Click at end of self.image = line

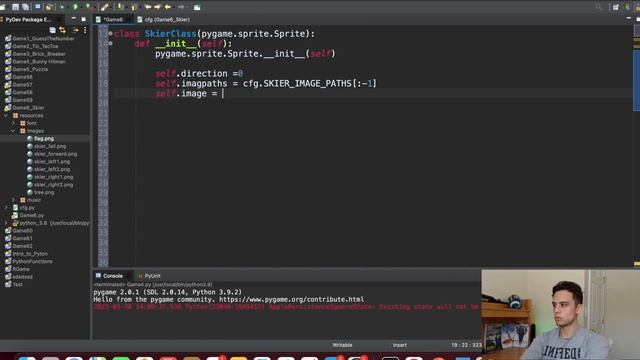(224, 93)
